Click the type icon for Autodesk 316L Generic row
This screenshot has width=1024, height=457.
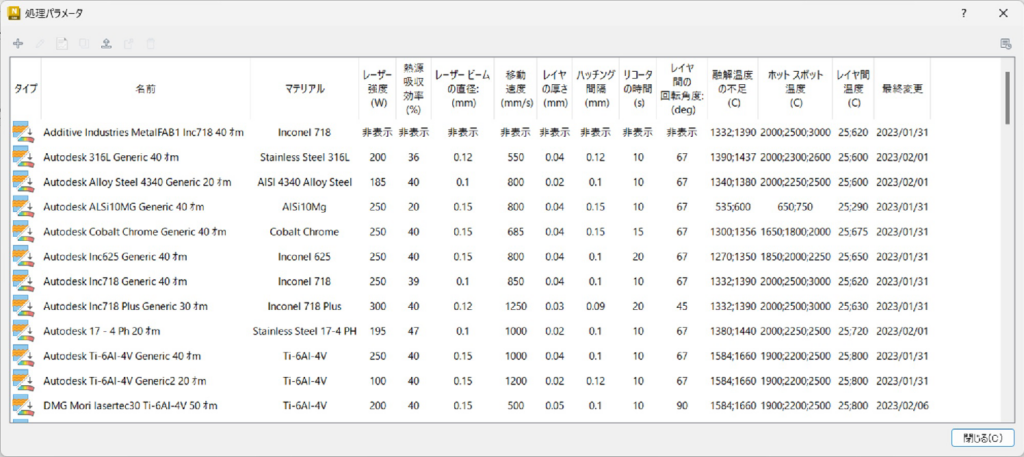[24, 157]
